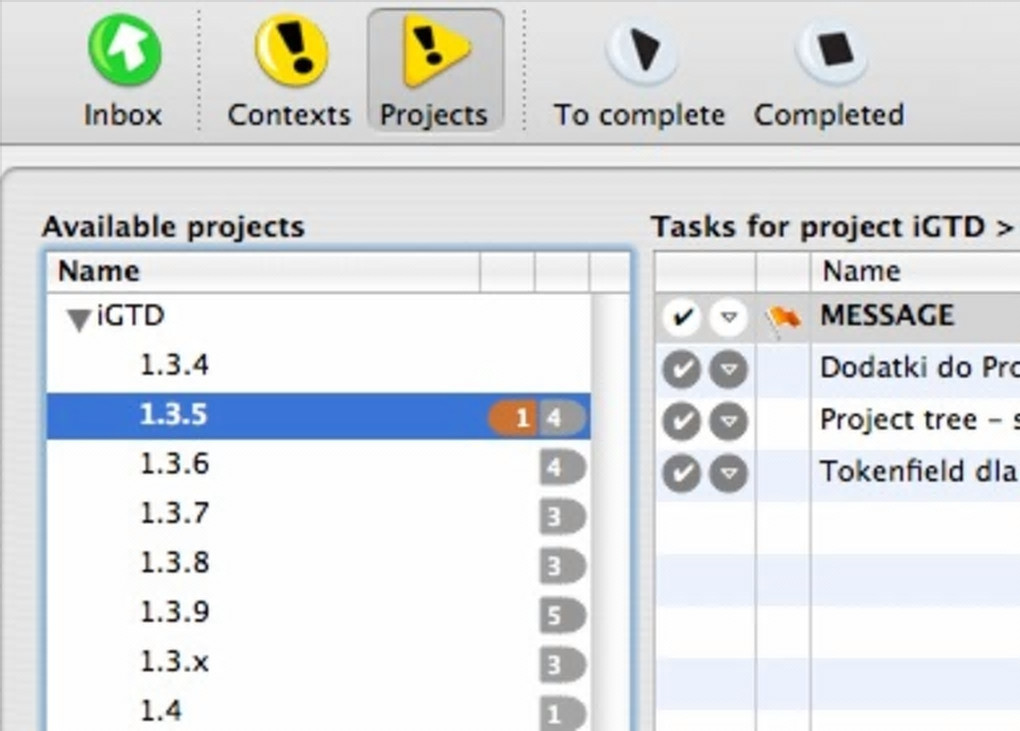Viewport: 1020px width, 731px height.
Task: Switch to Contexts view icon
Action: [x=290, y=50]
